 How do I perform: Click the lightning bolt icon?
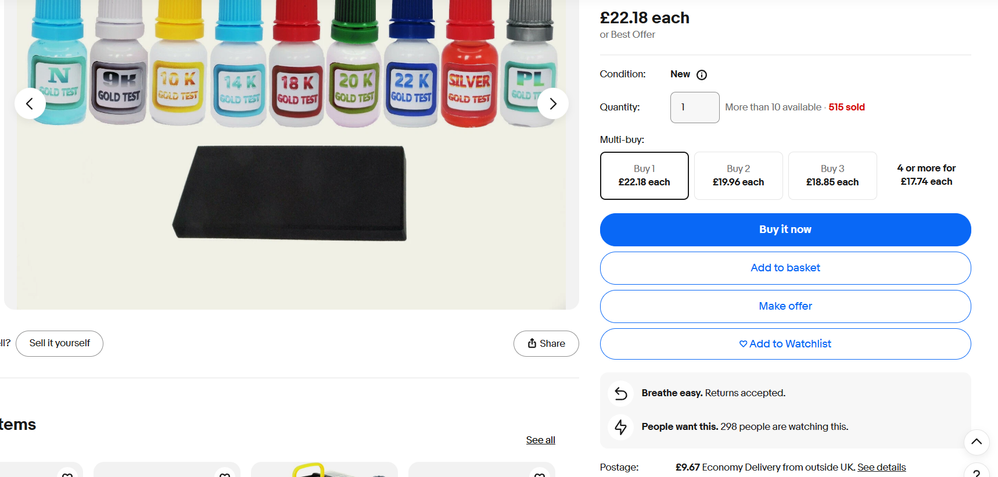[x=621, y=427]
